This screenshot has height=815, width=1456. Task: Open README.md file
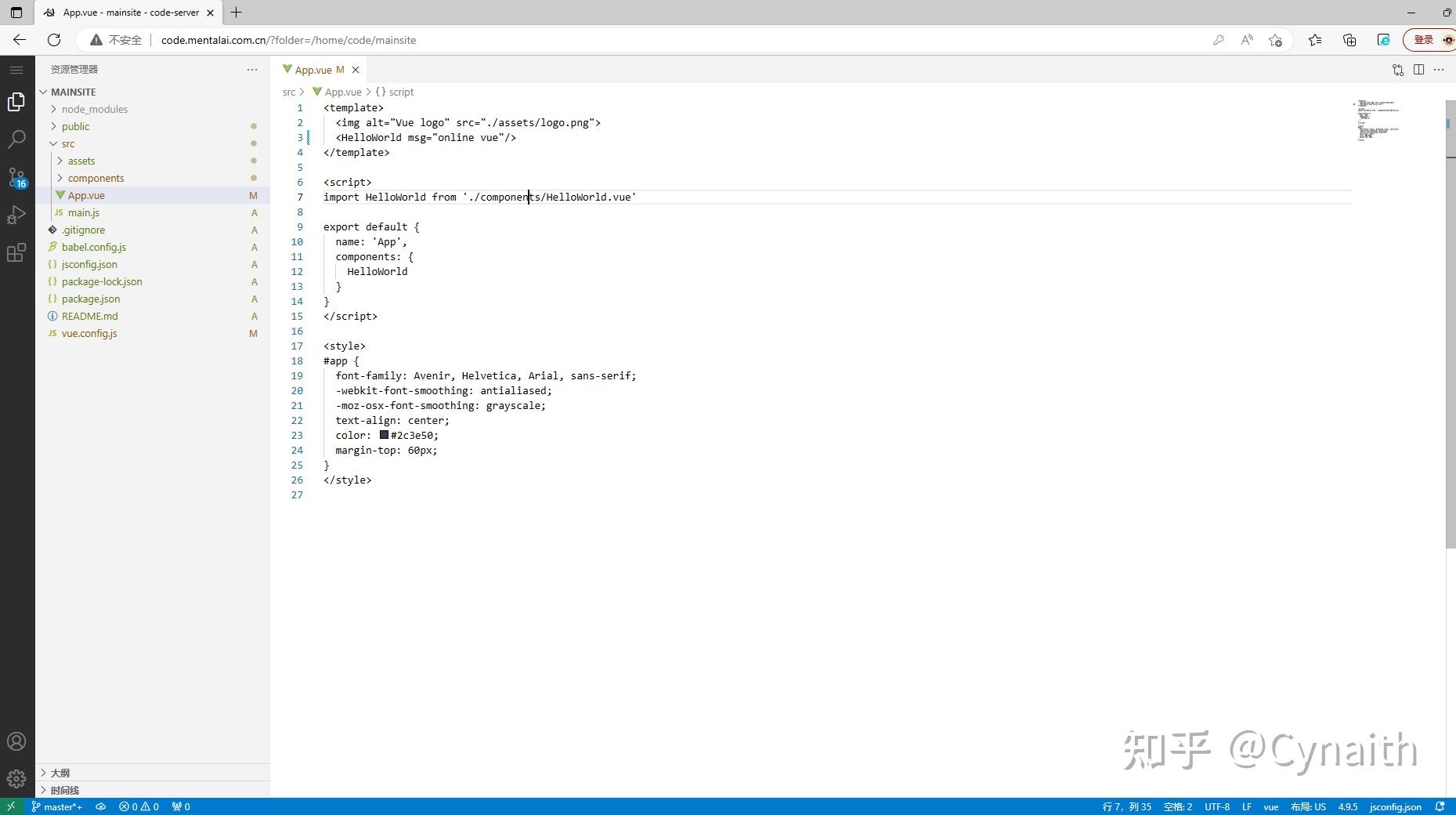pos(153,316)
